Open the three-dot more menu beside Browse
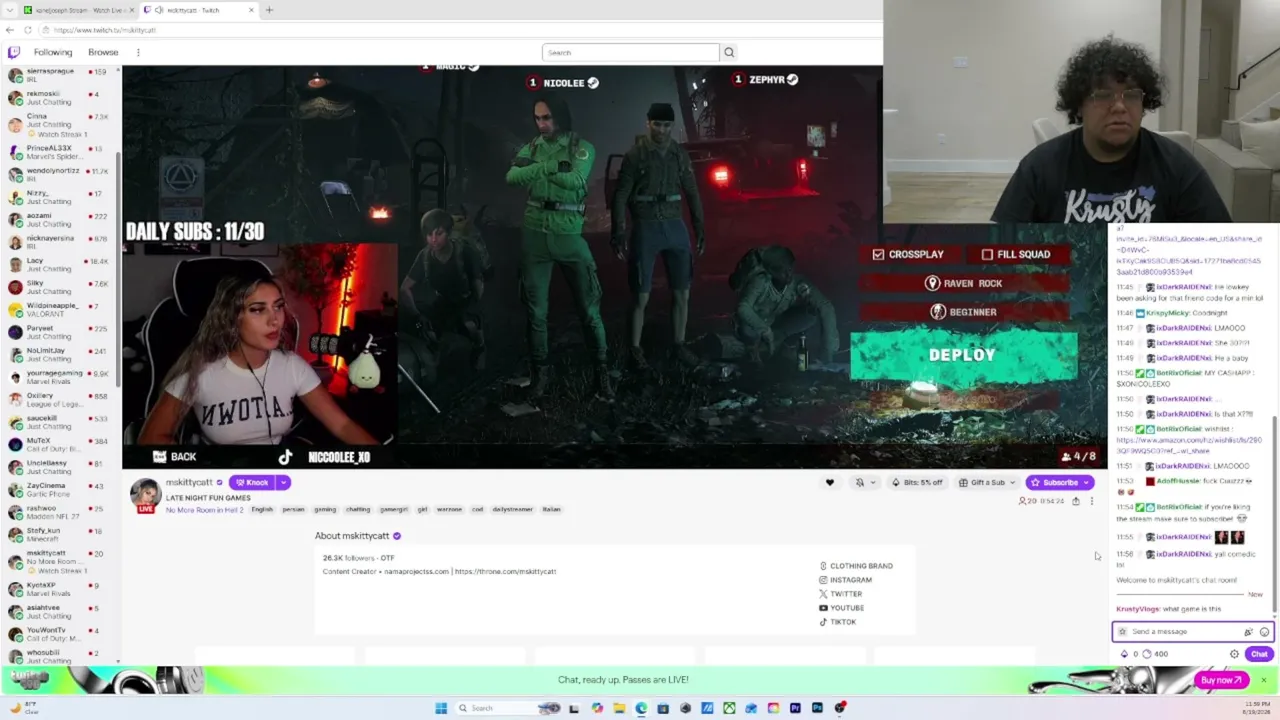 point(138,52)
